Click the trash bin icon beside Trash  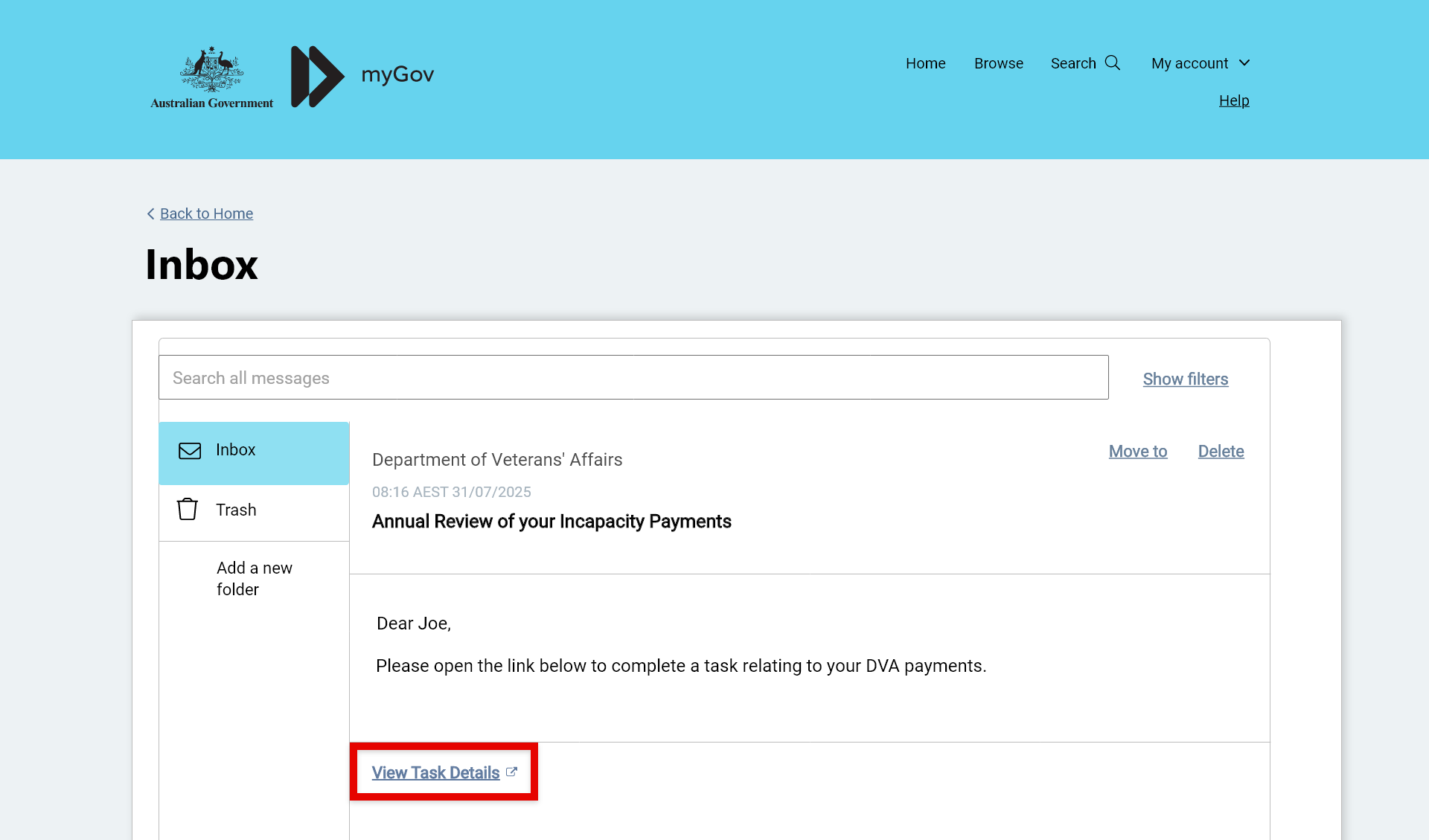(188, 510)
